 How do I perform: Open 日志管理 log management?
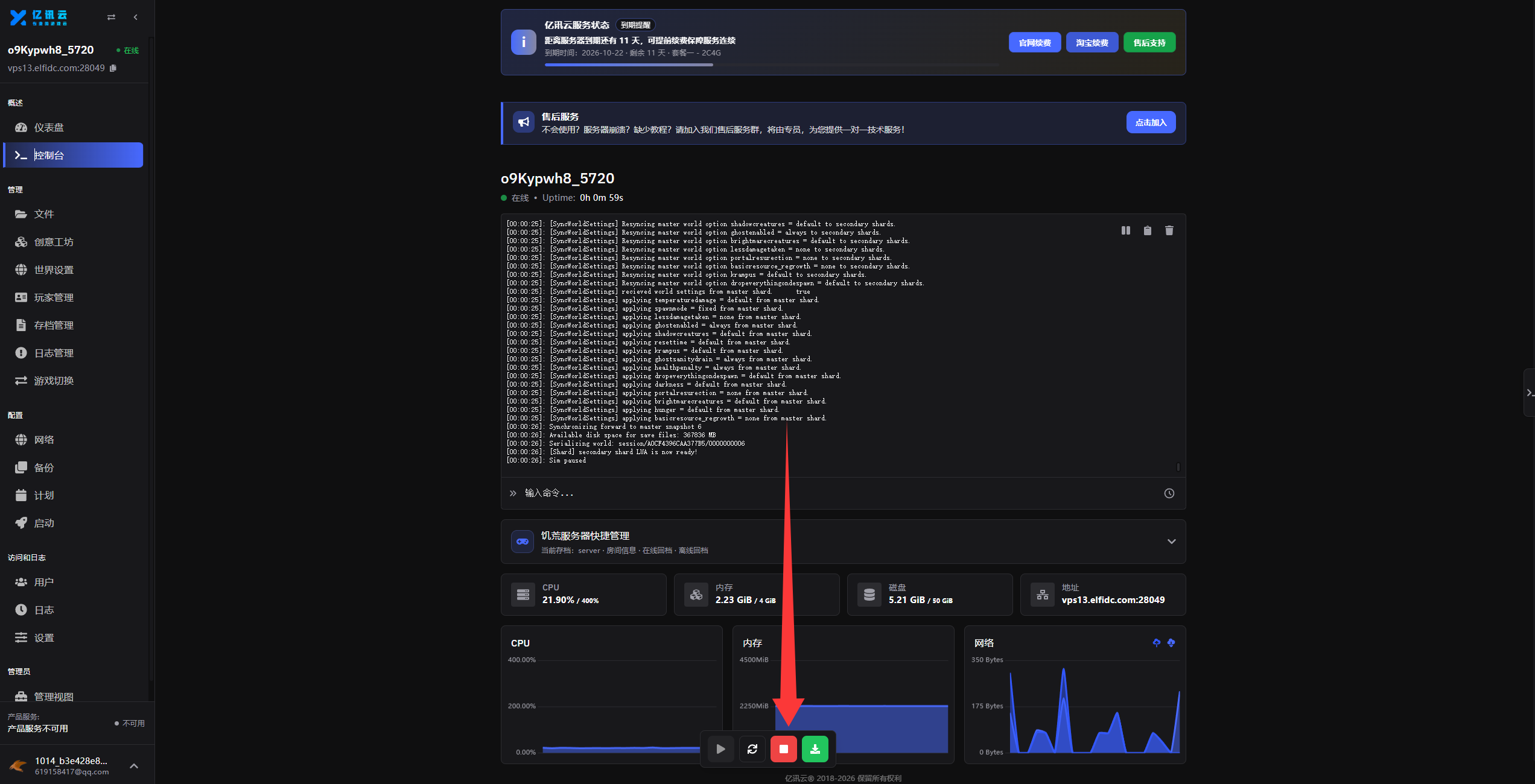73,353
